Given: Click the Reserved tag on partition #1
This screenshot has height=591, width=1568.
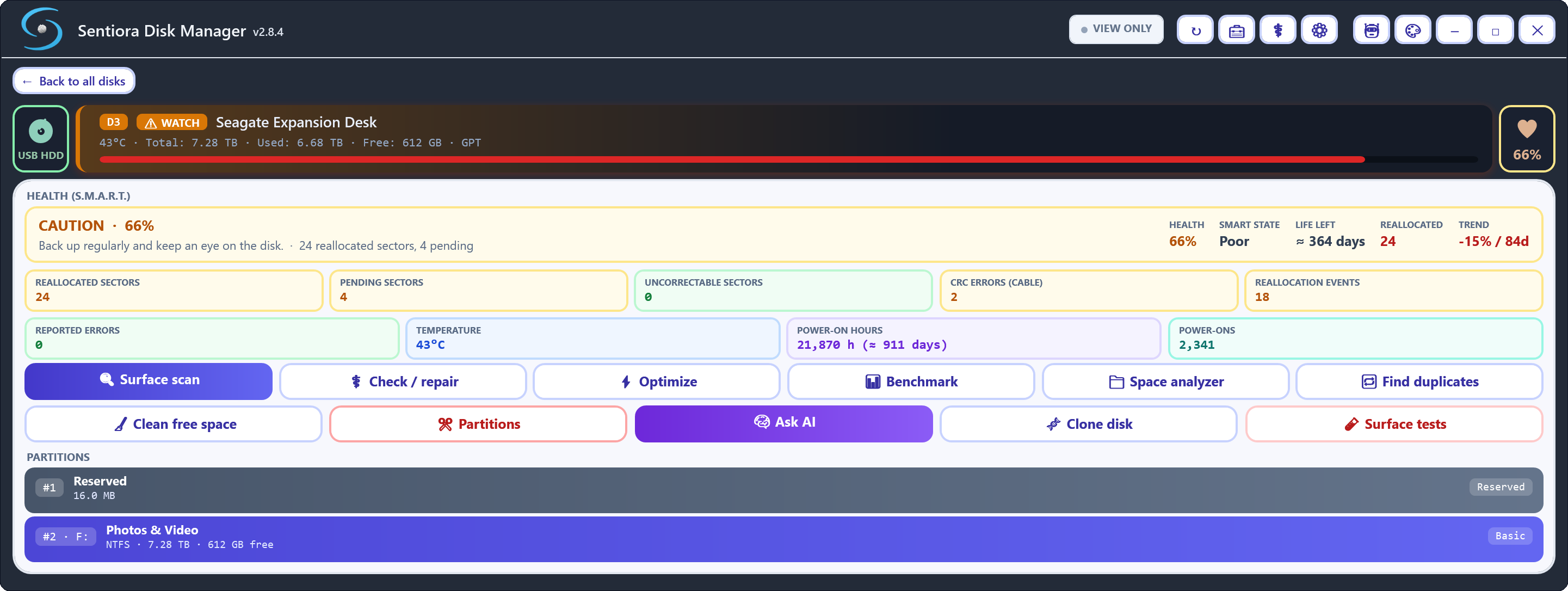Looking at the screenshot, I should click(1501, 487).
